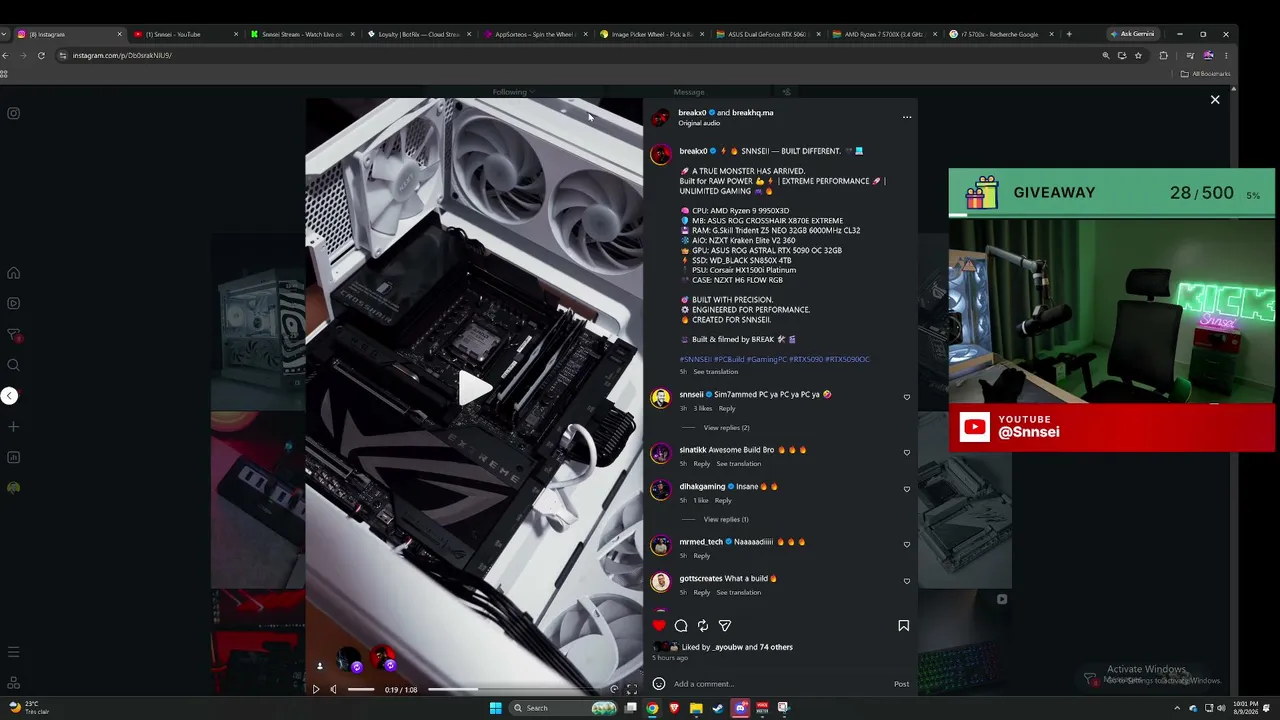Switch to the AppSorteos Spin the Wheel tab

click(535, 34)
